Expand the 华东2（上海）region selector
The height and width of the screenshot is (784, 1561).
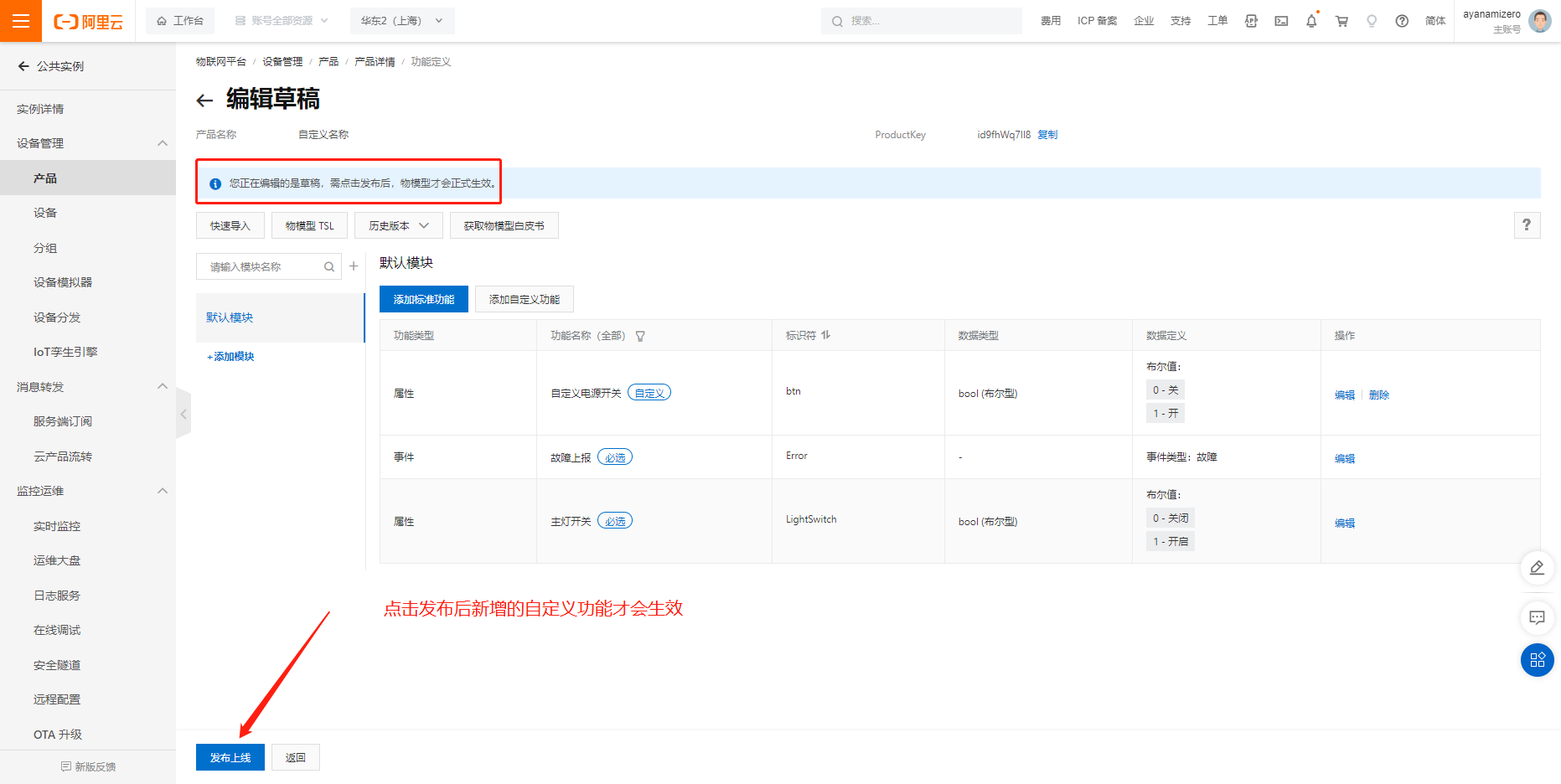(402, 21)
